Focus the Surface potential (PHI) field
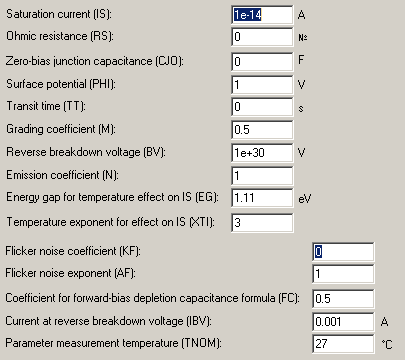 (x=262, y=85)
